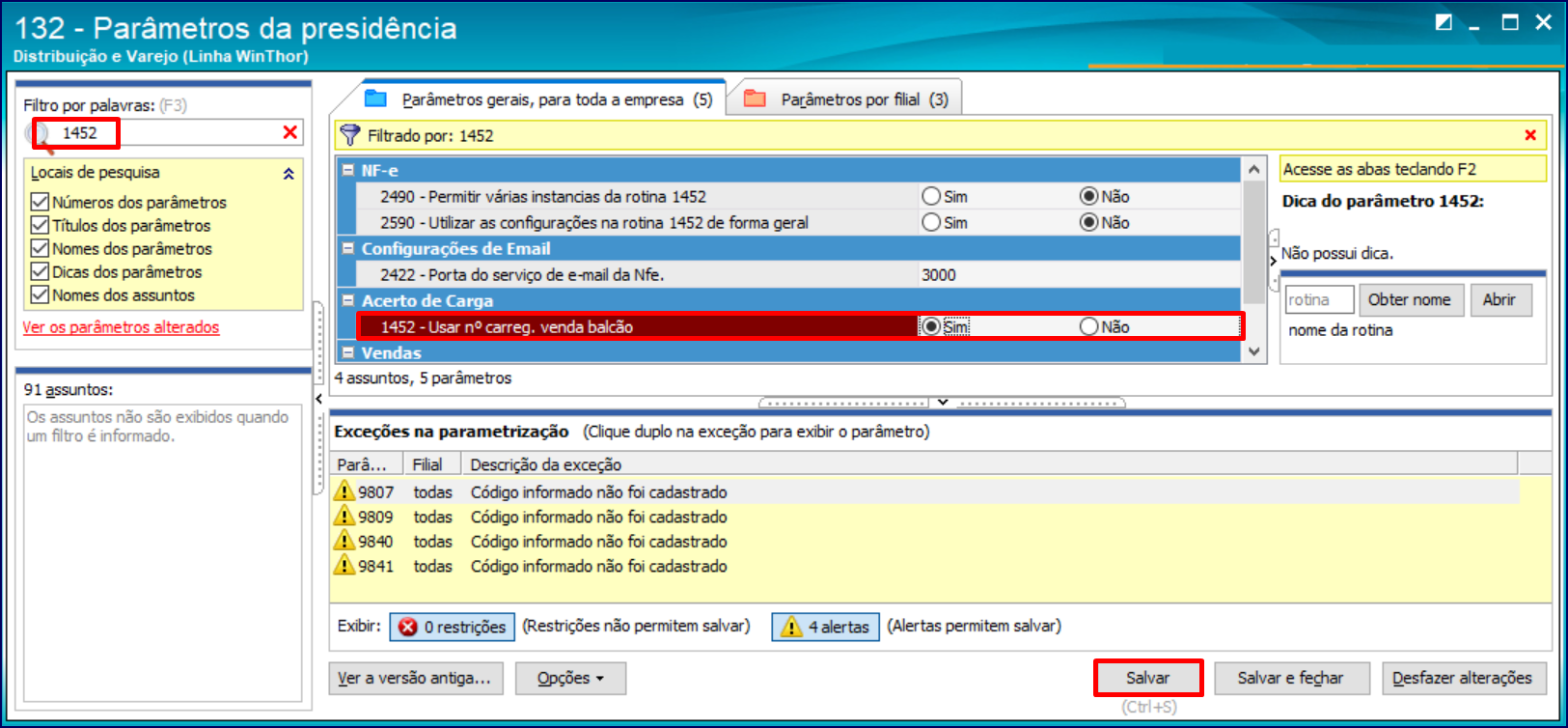Viewport: 1568px width, 728px height.
Task: Click the magnifier icon in the filter box
Action: pos(41,134)
